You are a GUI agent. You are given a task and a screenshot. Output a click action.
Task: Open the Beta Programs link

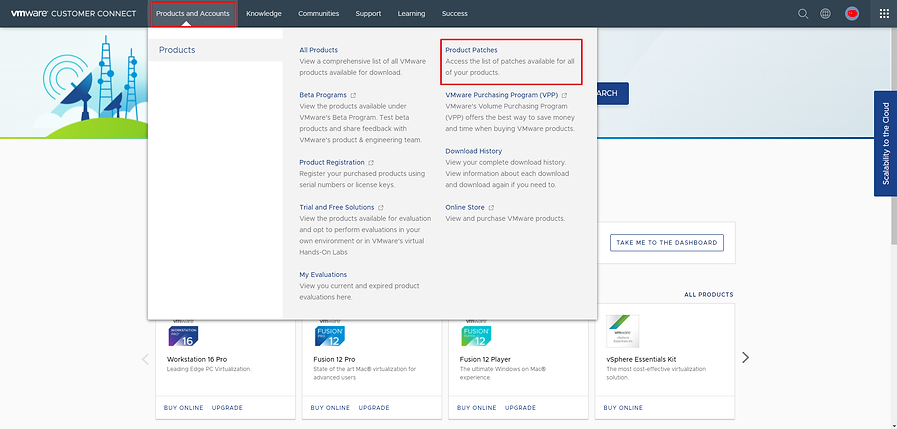point(323,95)
